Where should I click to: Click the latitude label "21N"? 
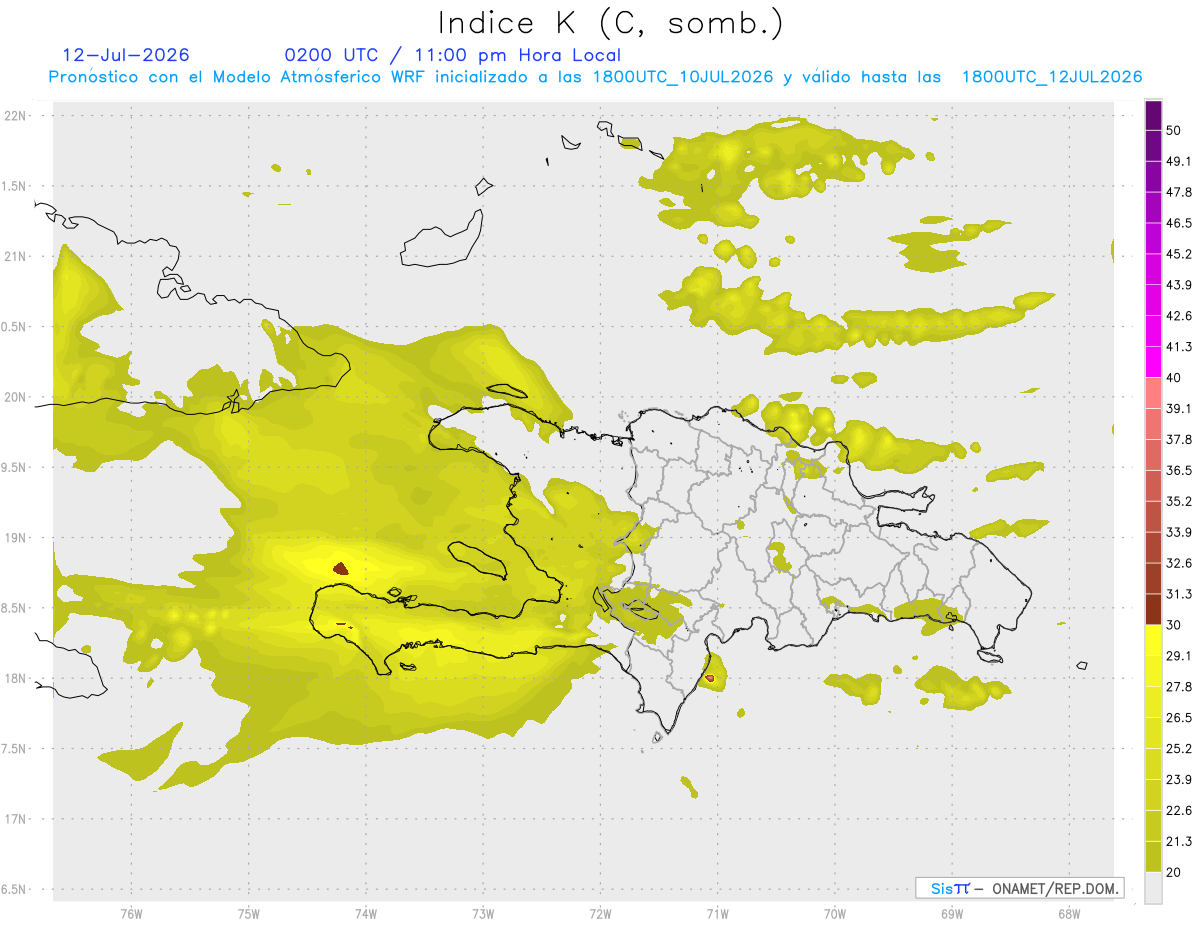pyautogui.click(x=16, y=256)
